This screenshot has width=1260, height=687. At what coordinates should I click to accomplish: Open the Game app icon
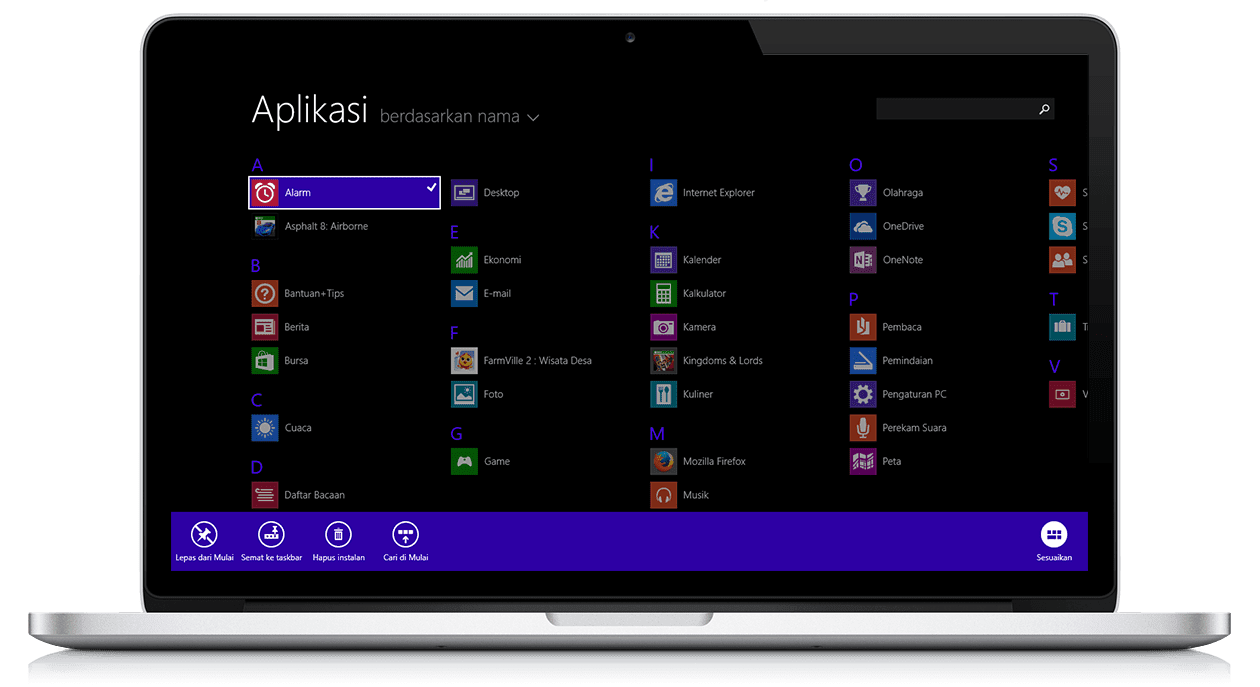pyautogui.click(x=464, y=461)
